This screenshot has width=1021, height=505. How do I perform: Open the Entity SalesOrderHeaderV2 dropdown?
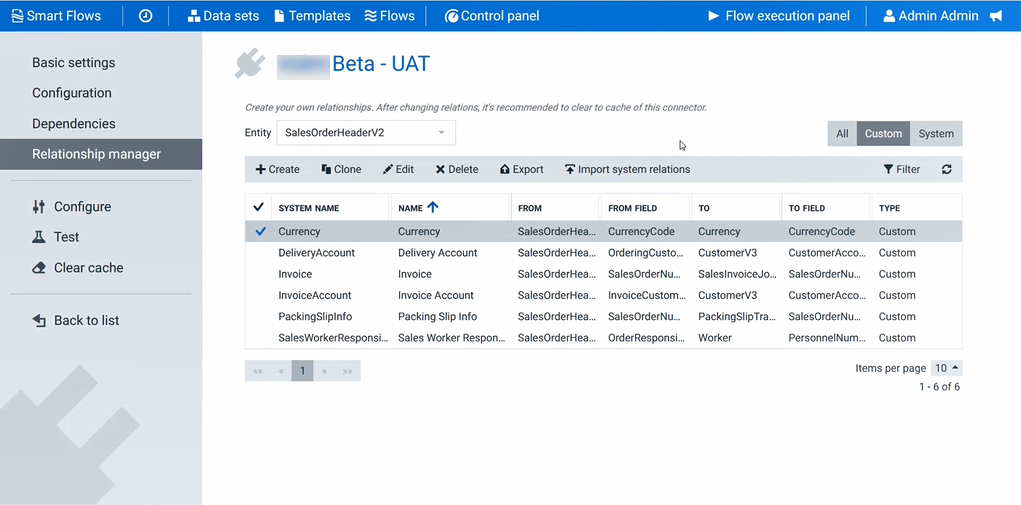pos(366,133)
